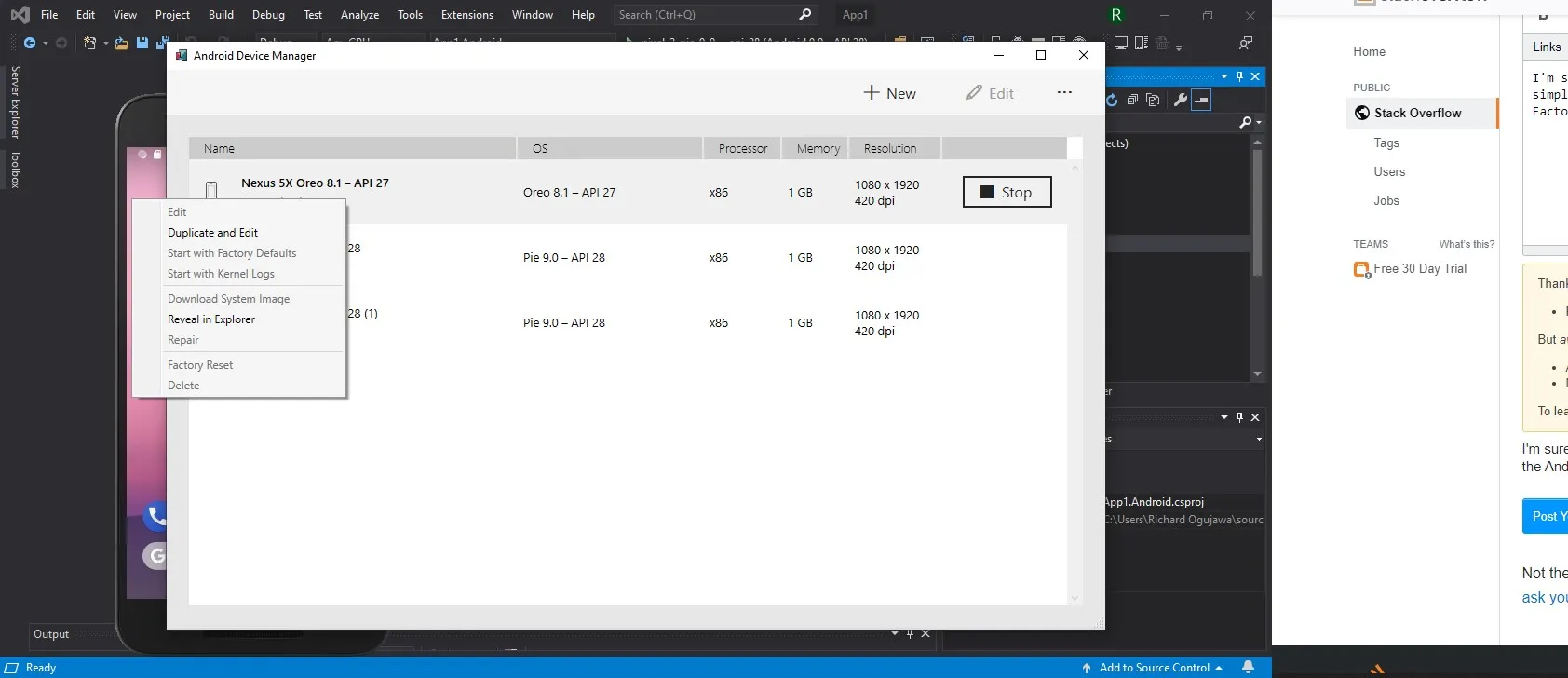Close the Solution Explorer panel
1568x678 pixels.
[x=1255, y=76]
